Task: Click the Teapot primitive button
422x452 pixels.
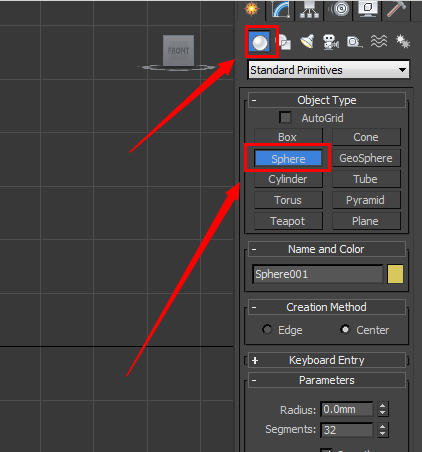Action: coord(288,221)
